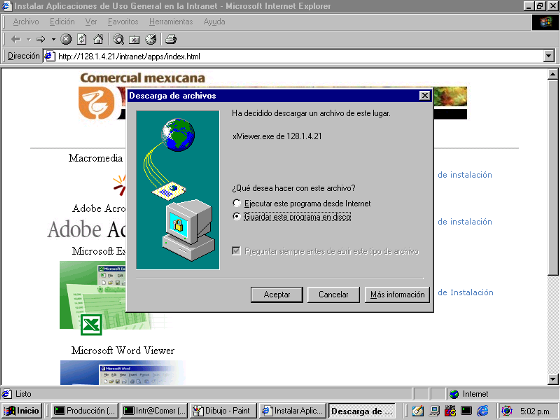Open the Herramientas menu
The width and height of the screenshot is (560, 420).
pyautogui.click(x=171, y=22)
